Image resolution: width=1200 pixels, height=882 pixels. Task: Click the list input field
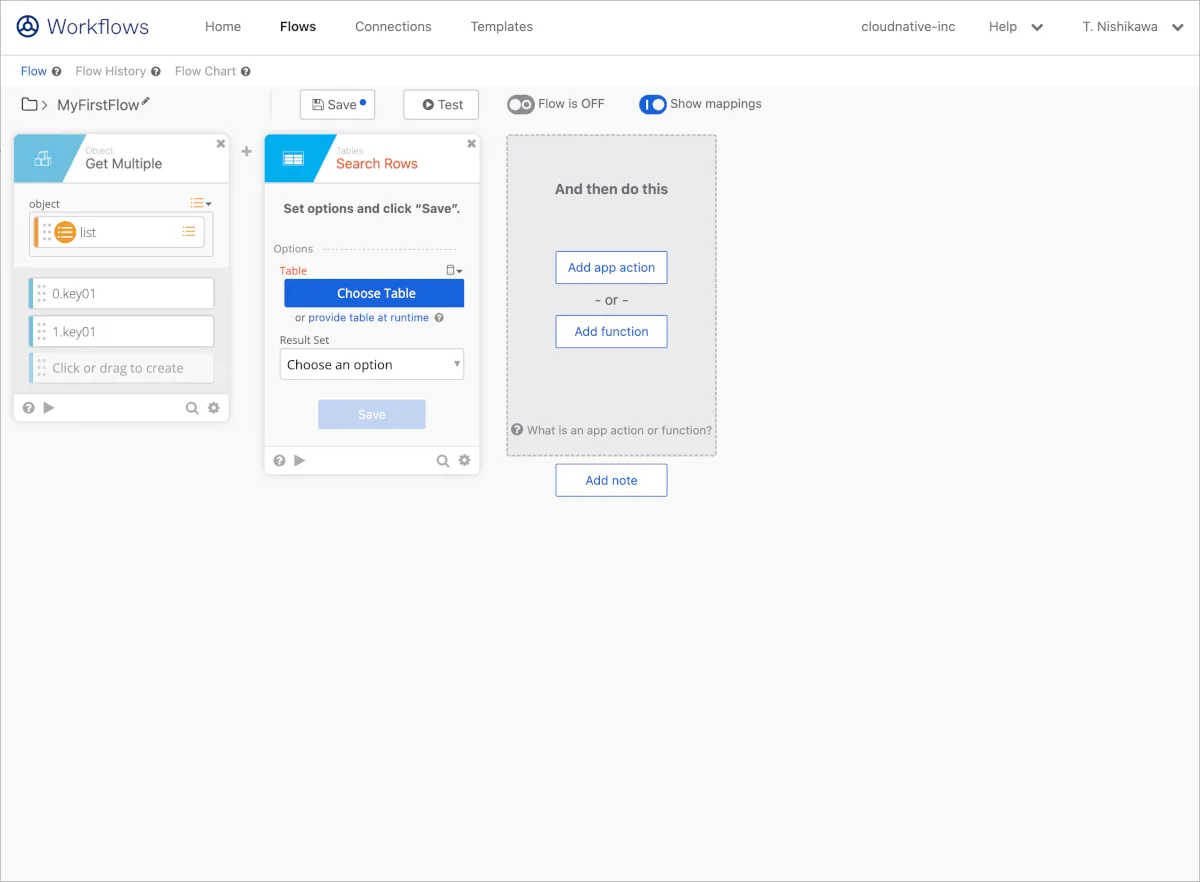[119, 232]
